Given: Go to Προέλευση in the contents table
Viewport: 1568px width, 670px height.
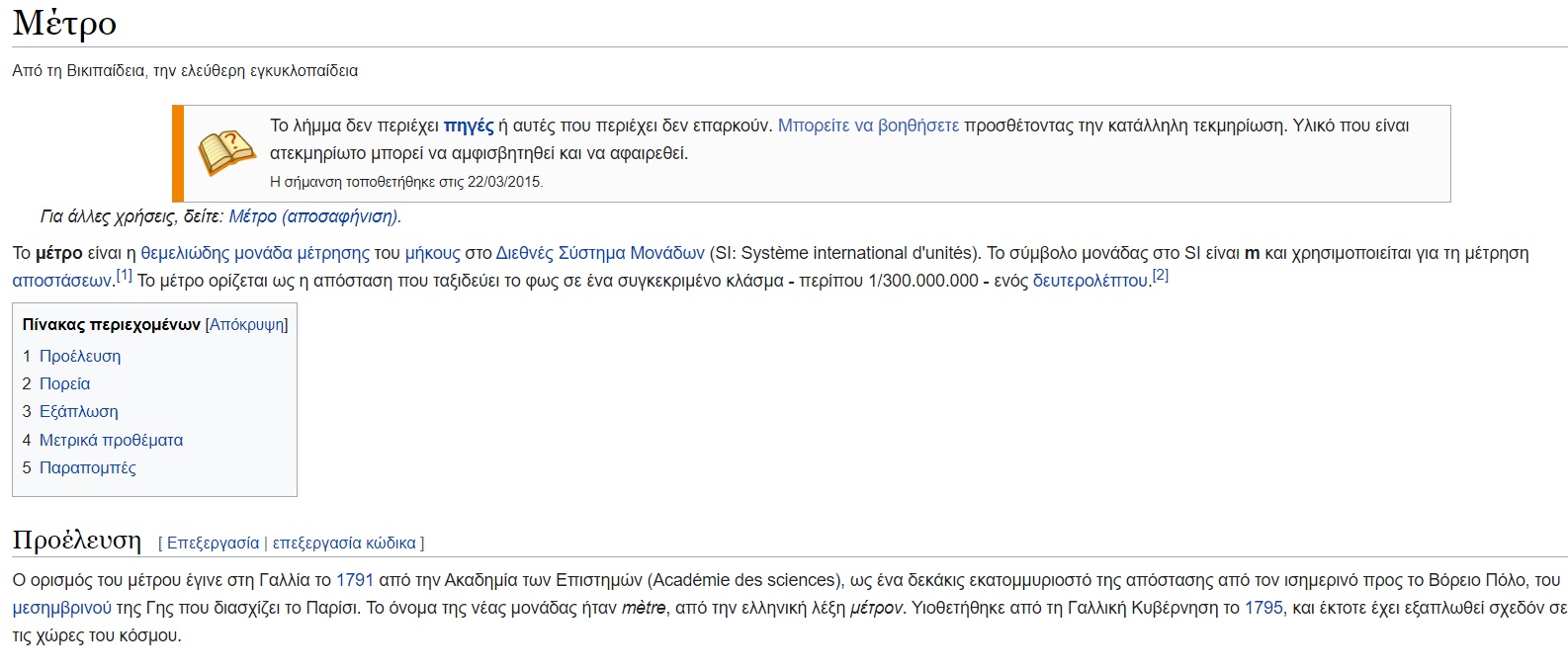Looking at the screenshot, I should pos(80,357).
